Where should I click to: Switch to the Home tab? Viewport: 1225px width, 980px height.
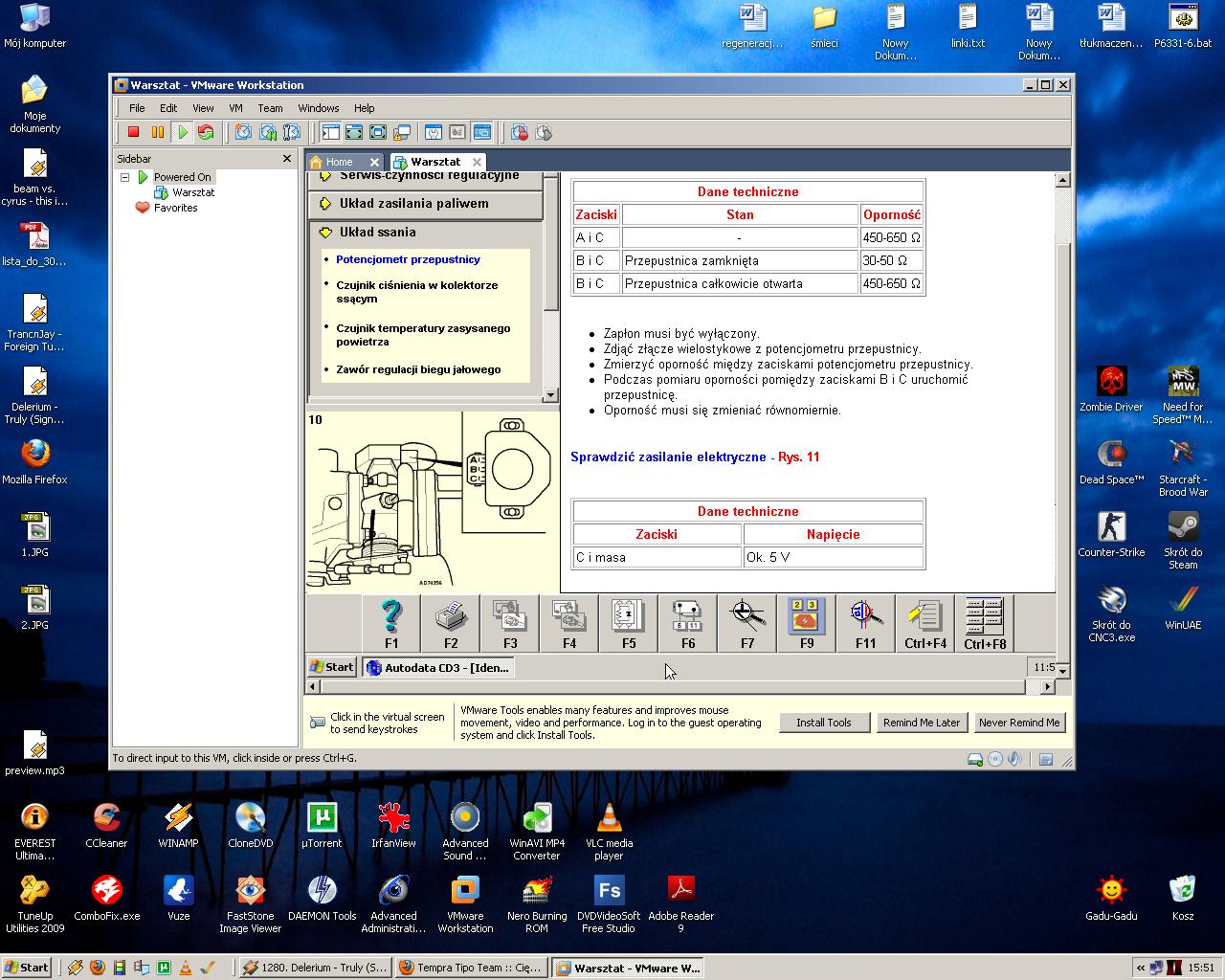coord(340,162)
